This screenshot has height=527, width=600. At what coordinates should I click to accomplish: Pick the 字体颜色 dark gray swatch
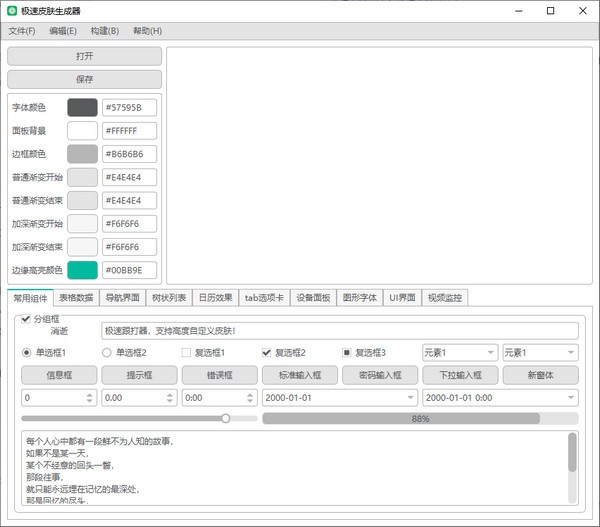point(82,108)
